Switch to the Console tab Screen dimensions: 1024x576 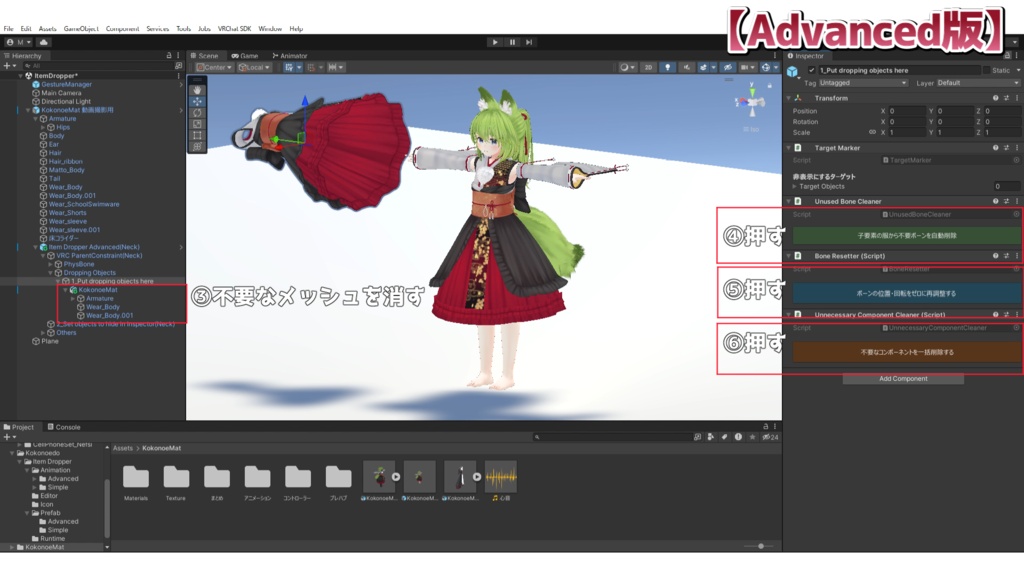[x=64, y=427]
